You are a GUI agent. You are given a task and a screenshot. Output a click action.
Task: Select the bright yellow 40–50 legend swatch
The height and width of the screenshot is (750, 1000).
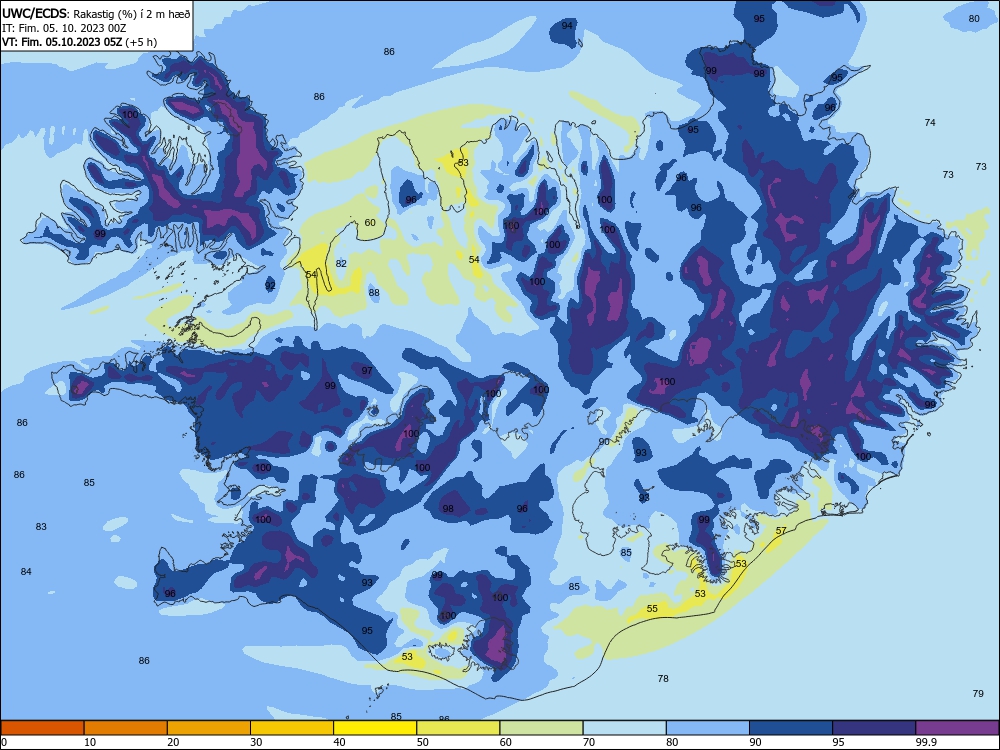click(x=375, y=728)
